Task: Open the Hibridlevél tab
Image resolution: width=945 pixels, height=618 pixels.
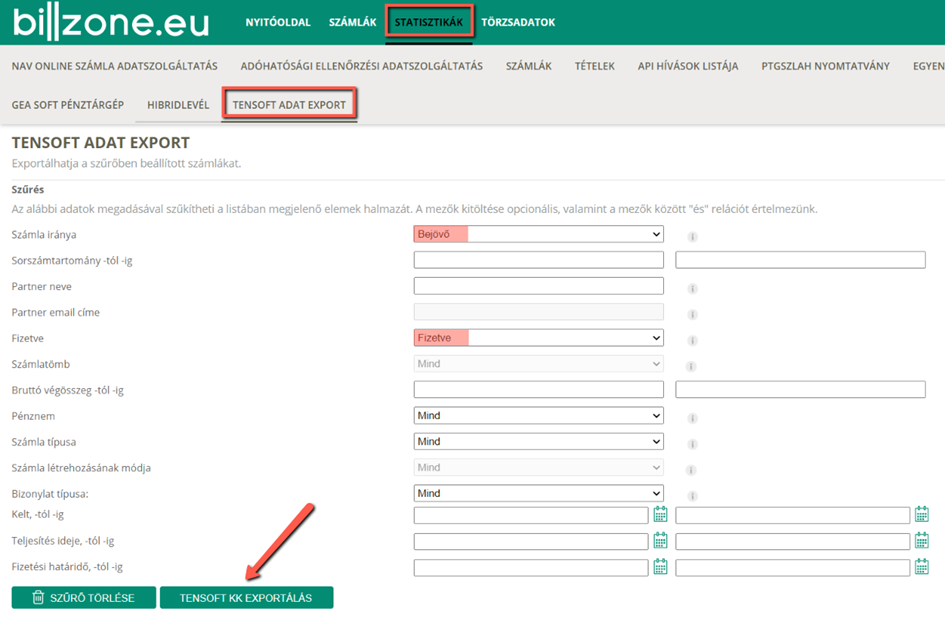Action: coord(178,104)
